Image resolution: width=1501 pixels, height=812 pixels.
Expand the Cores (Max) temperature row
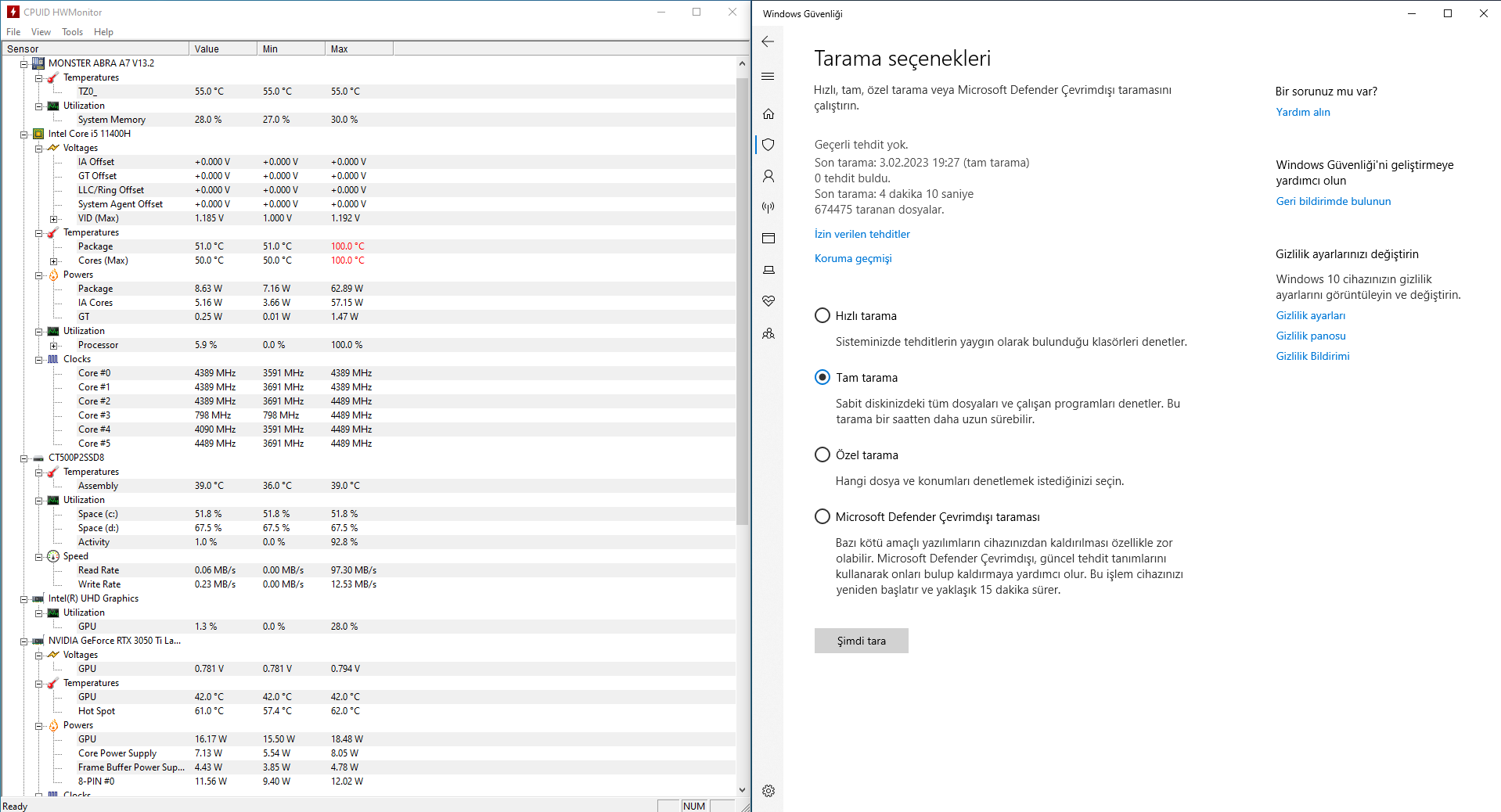pos(54,261)
